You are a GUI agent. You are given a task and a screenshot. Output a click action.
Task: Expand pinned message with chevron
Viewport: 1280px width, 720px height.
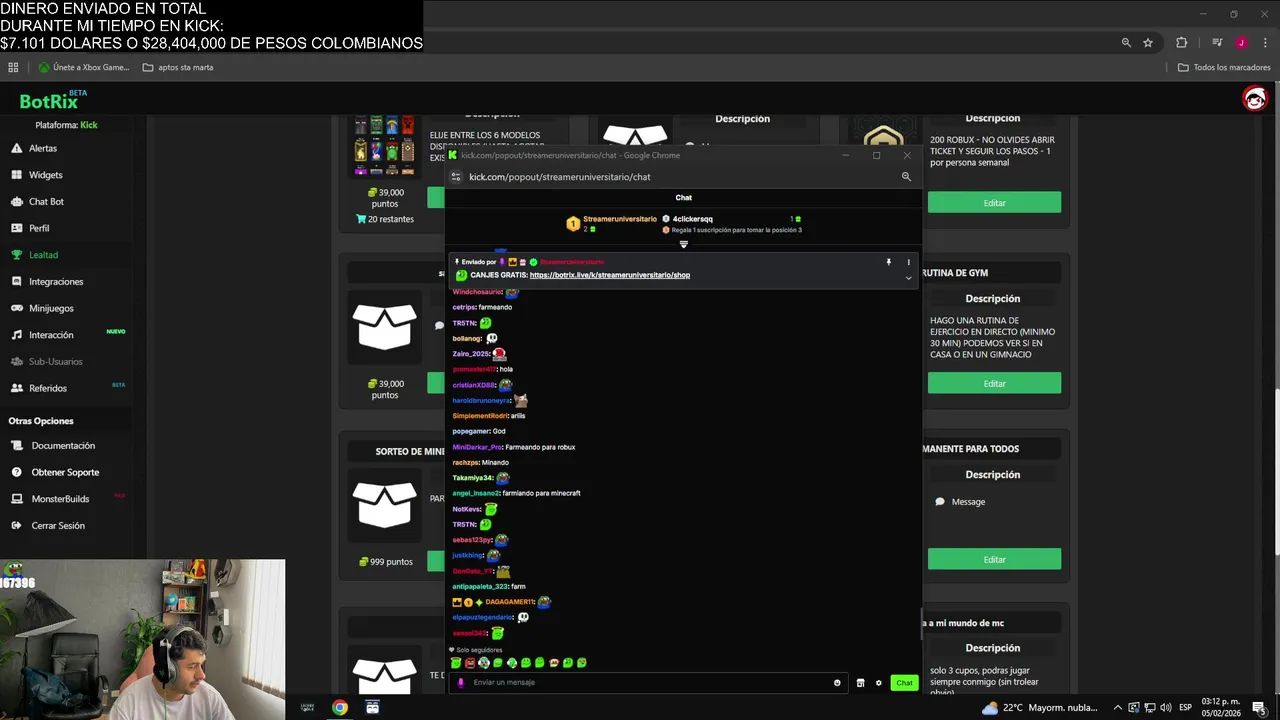pos(908,277)
